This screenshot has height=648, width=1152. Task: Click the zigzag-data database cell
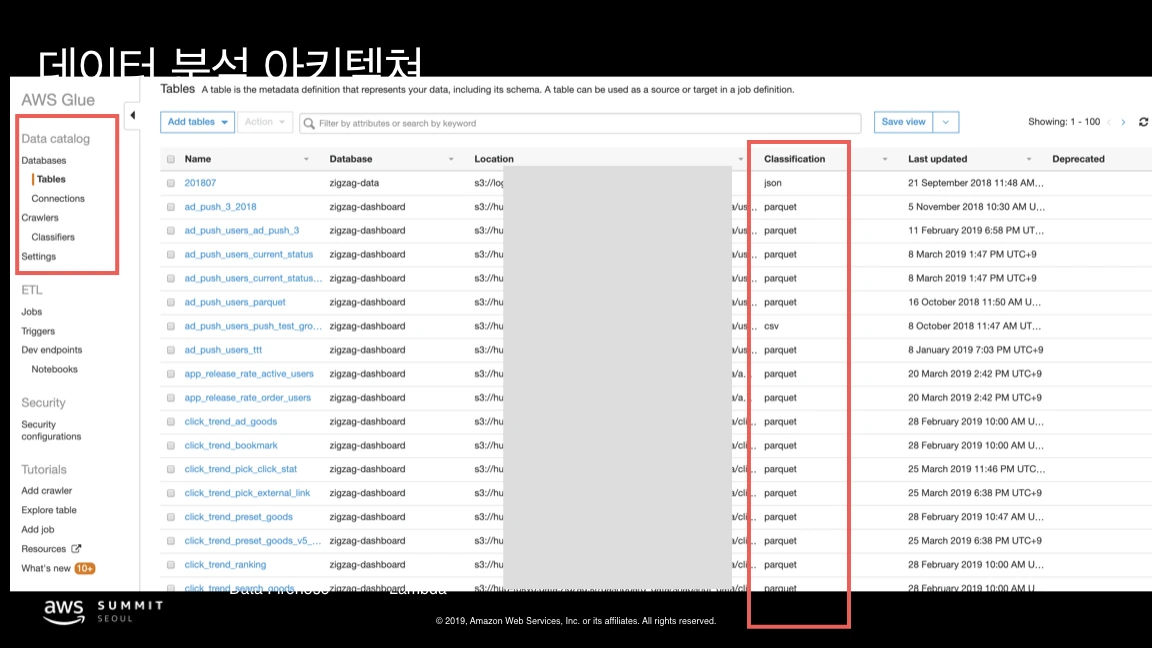click(353, 183)
